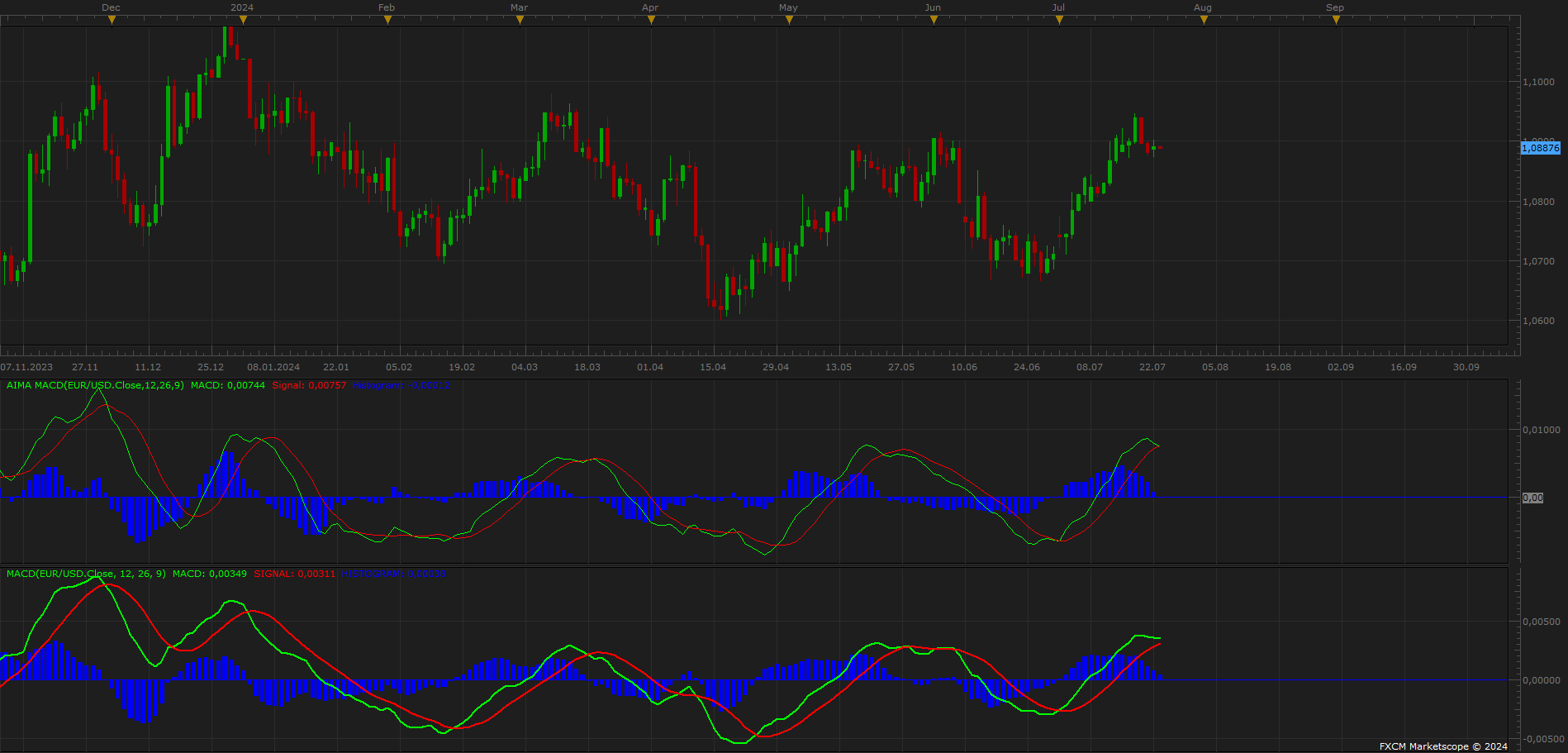Screen dimensions: 1568x753
Task: Click the 19.08 date label
Action: 1278,367
